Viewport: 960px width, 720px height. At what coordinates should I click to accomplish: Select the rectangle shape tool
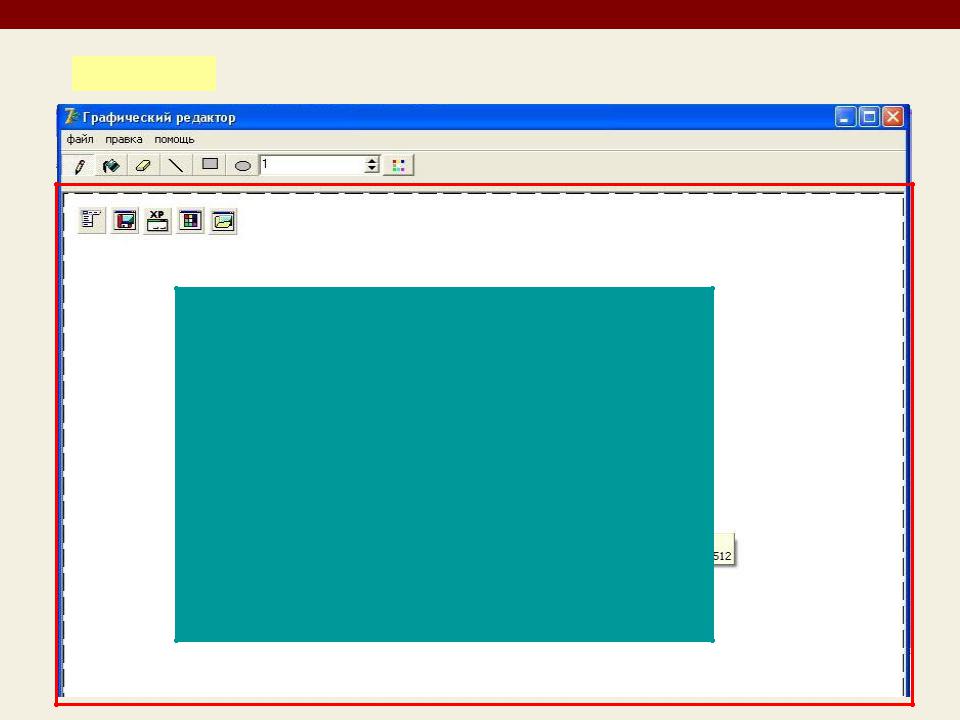[x=209, y=165]
